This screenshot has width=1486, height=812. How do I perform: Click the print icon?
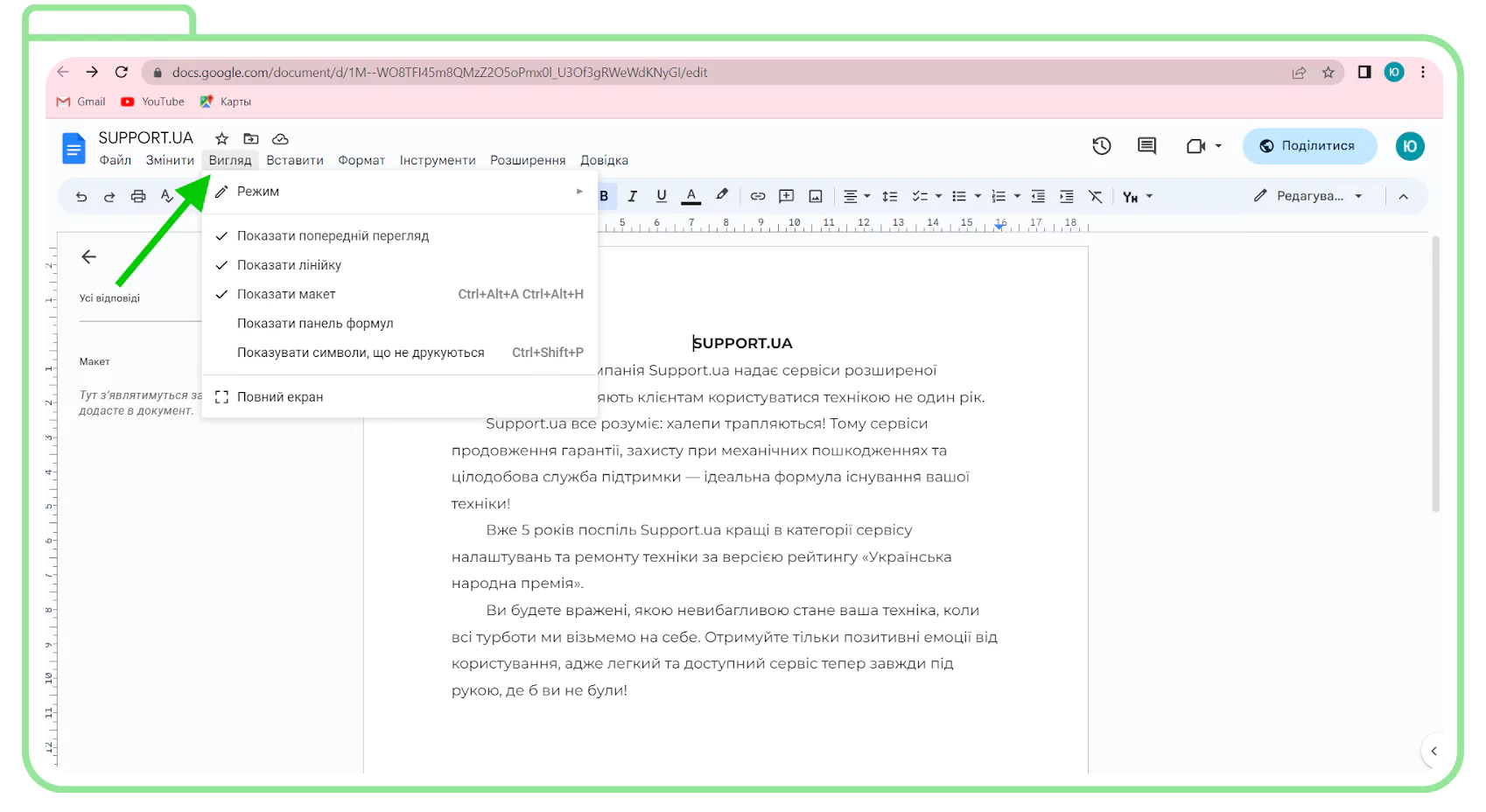(138, 196)
